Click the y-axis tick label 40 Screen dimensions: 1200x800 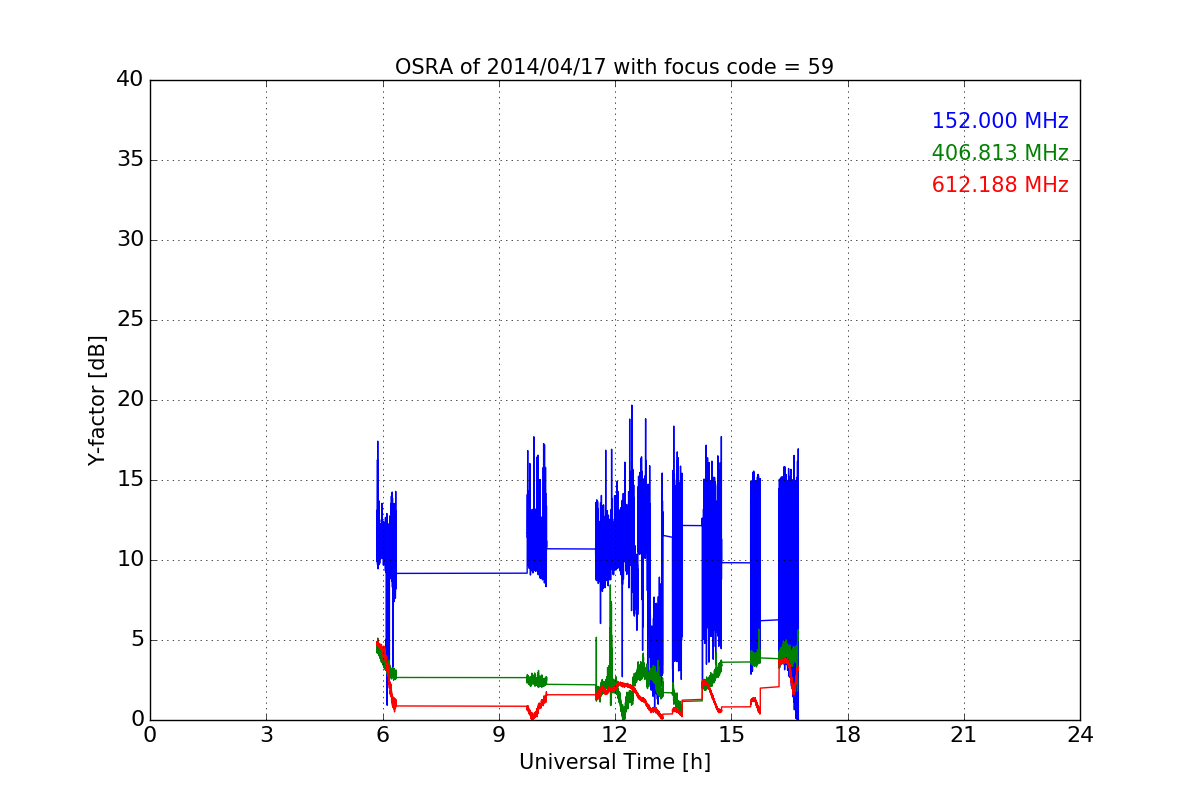point(130,80)
